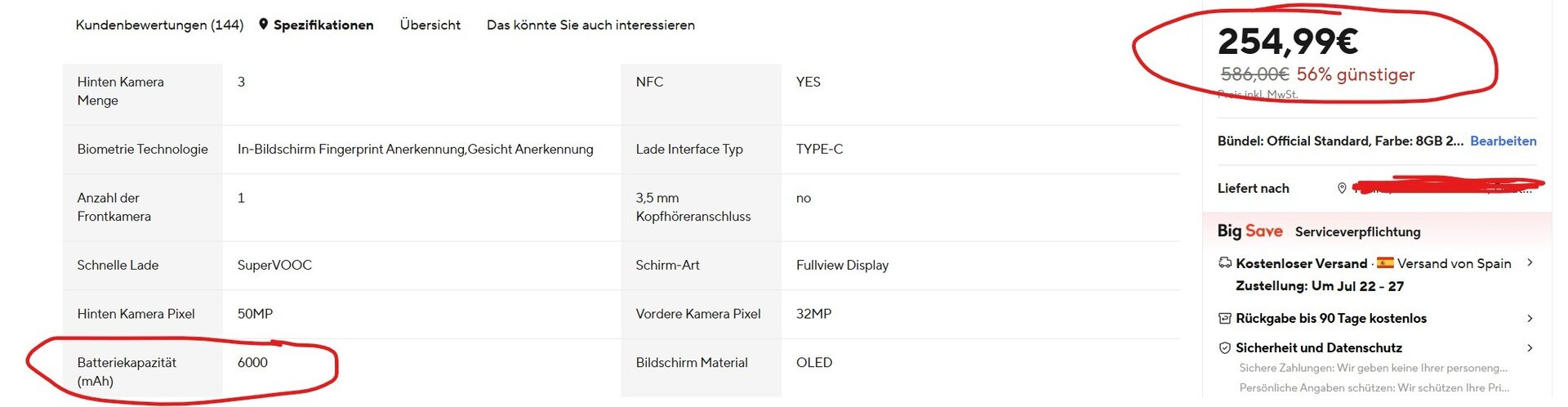Switch to the Übersicht tab
Viewport: 1568px width, 407px height.
(x=430, y=25)
